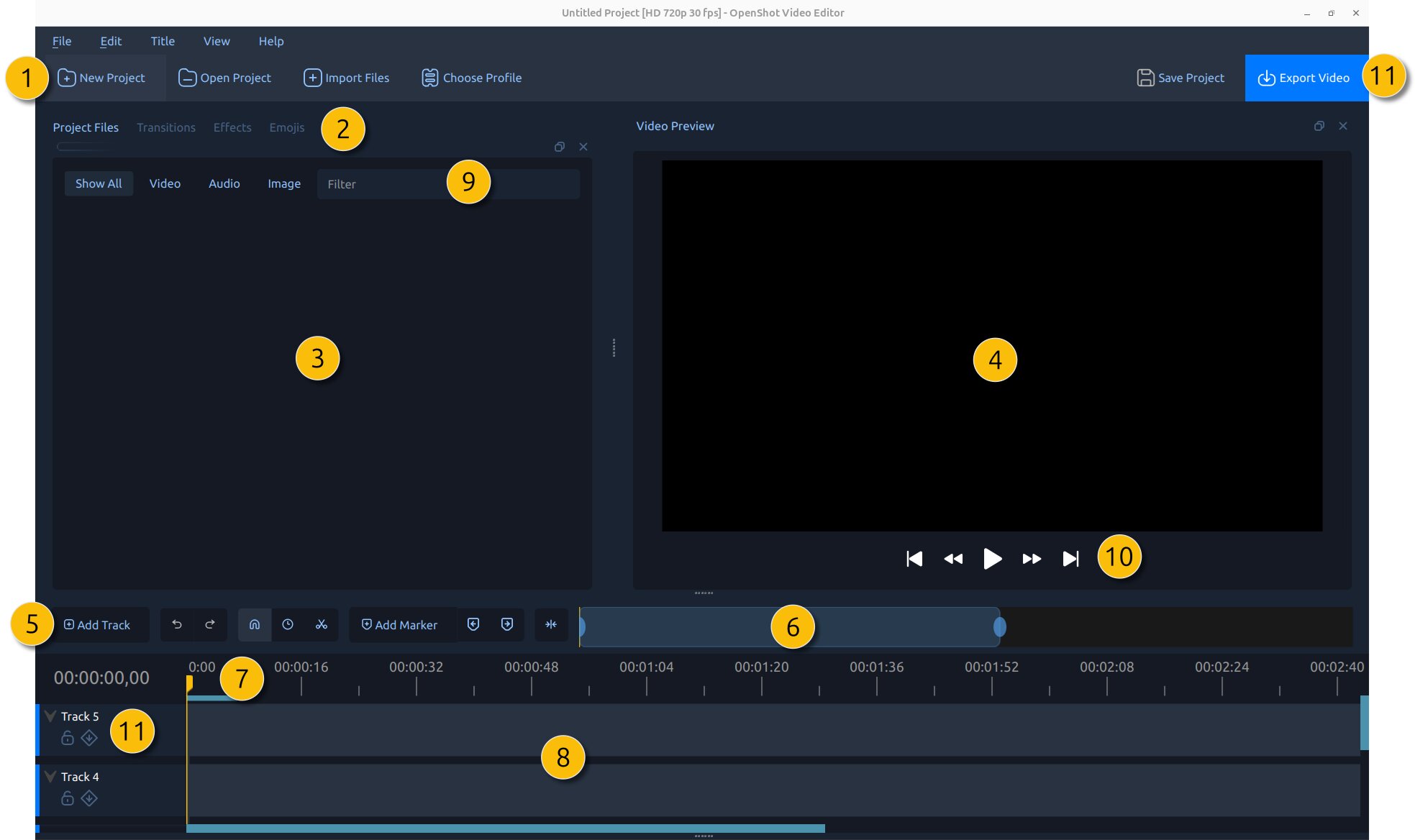Image resolution: width=1415 pixels, height=840 pixels.
Task: Open Import Files from the toolbar
Action: pyautogui.click(x=346, y=78)
